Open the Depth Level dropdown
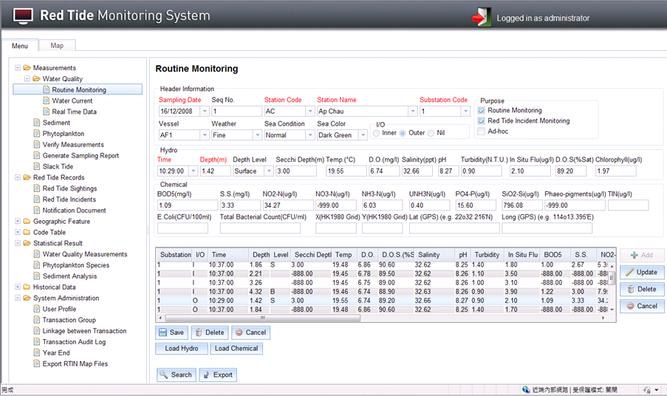 (268, 171)
